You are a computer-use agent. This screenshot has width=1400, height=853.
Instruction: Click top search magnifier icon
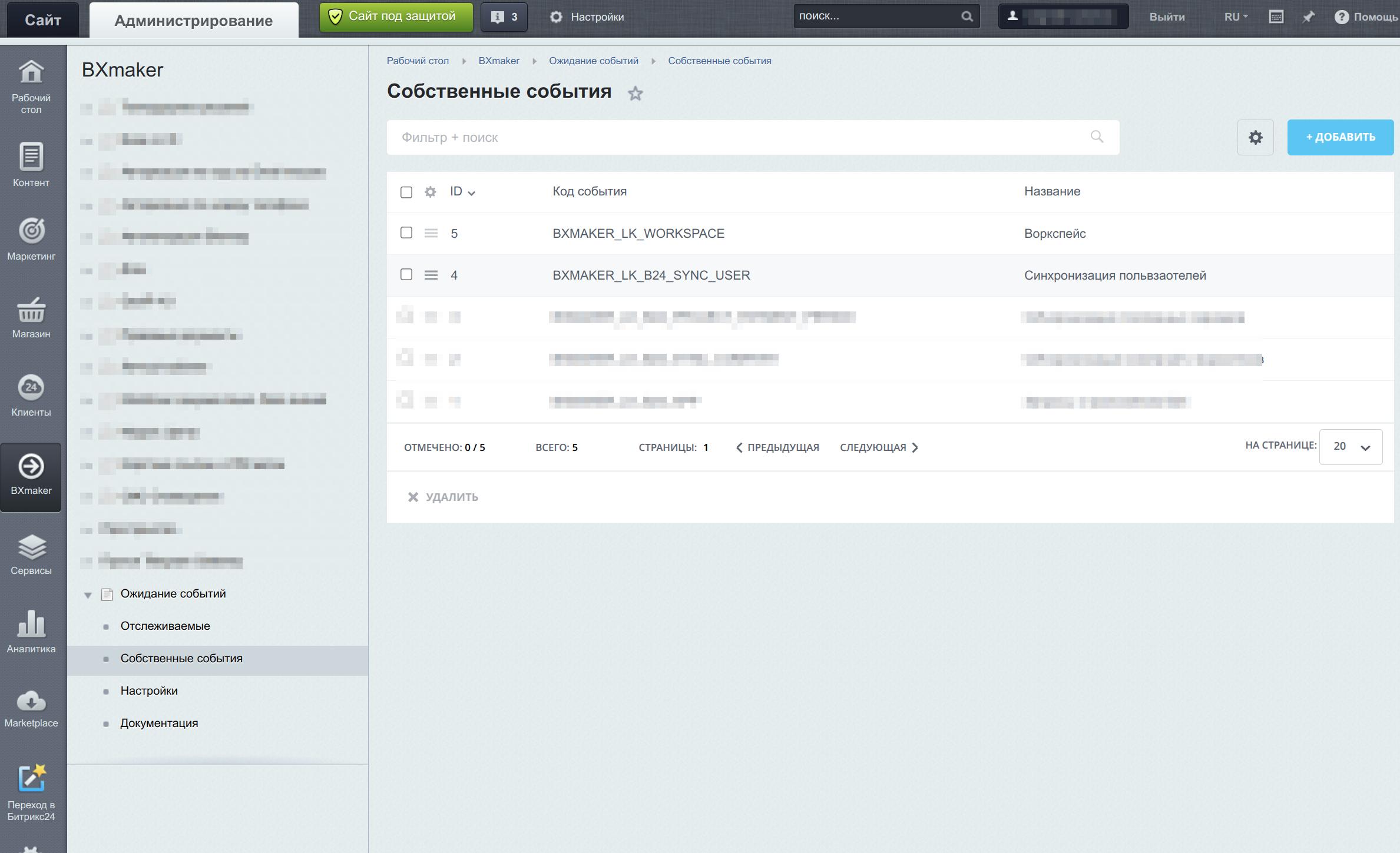coord(967,16)
